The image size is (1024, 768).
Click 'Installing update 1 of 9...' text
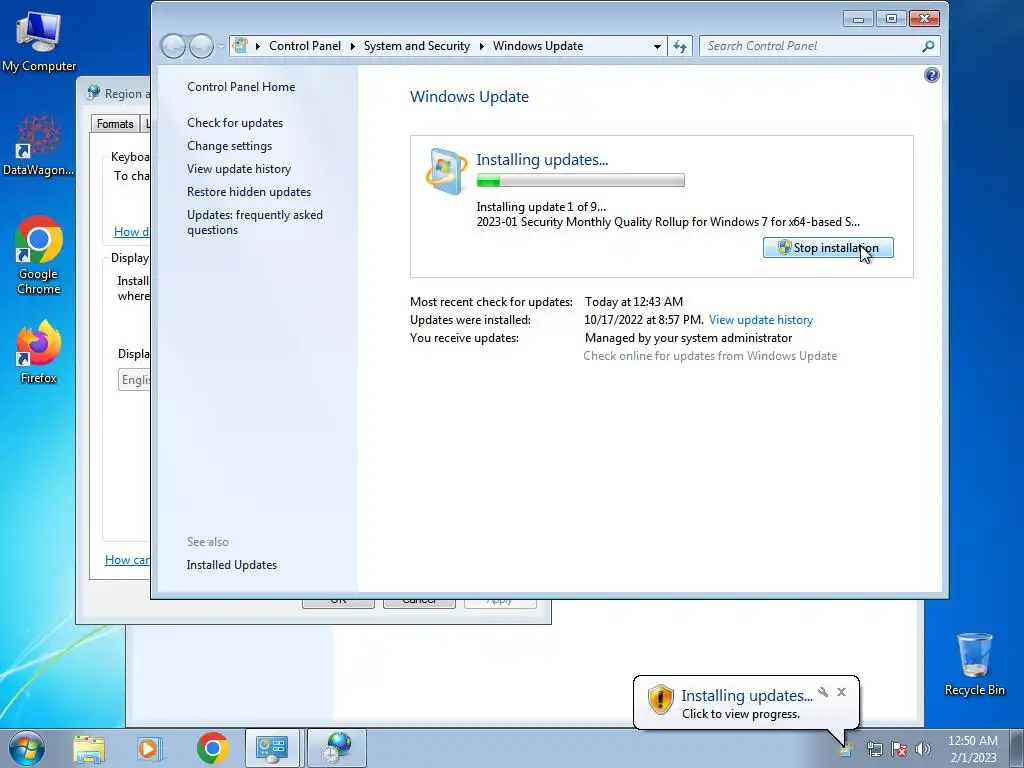(541, 207)
